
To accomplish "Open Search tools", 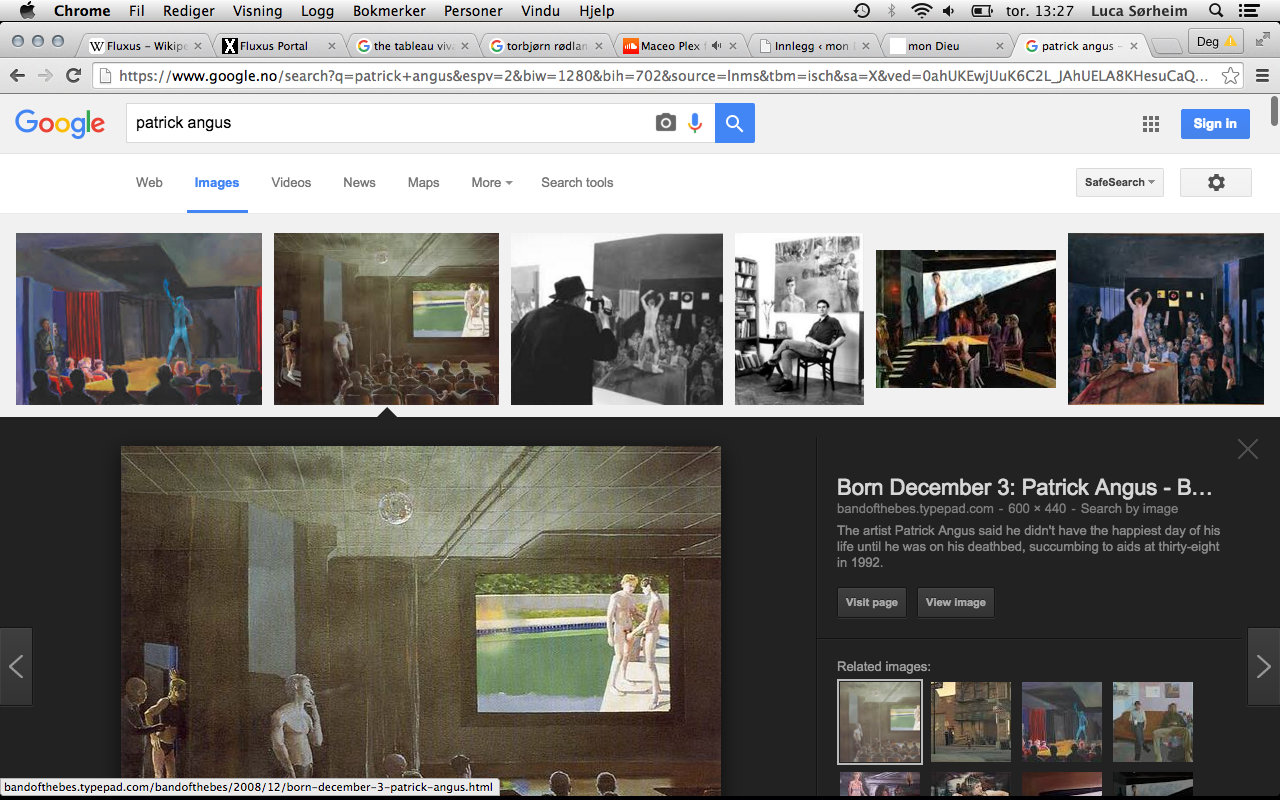I will coord(577,182).
